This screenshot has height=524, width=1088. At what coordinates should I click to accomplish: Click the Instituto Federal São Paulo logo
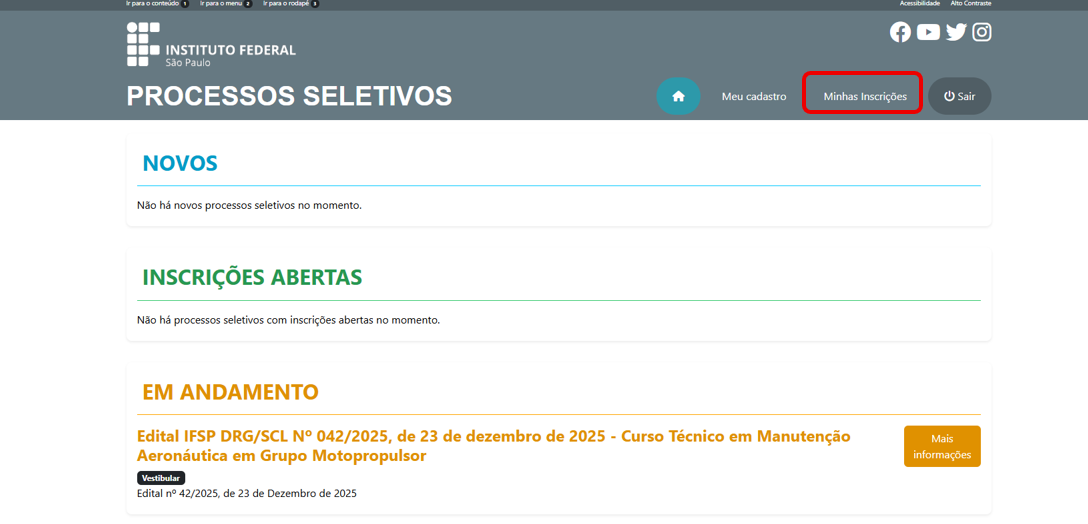[211, 45]
